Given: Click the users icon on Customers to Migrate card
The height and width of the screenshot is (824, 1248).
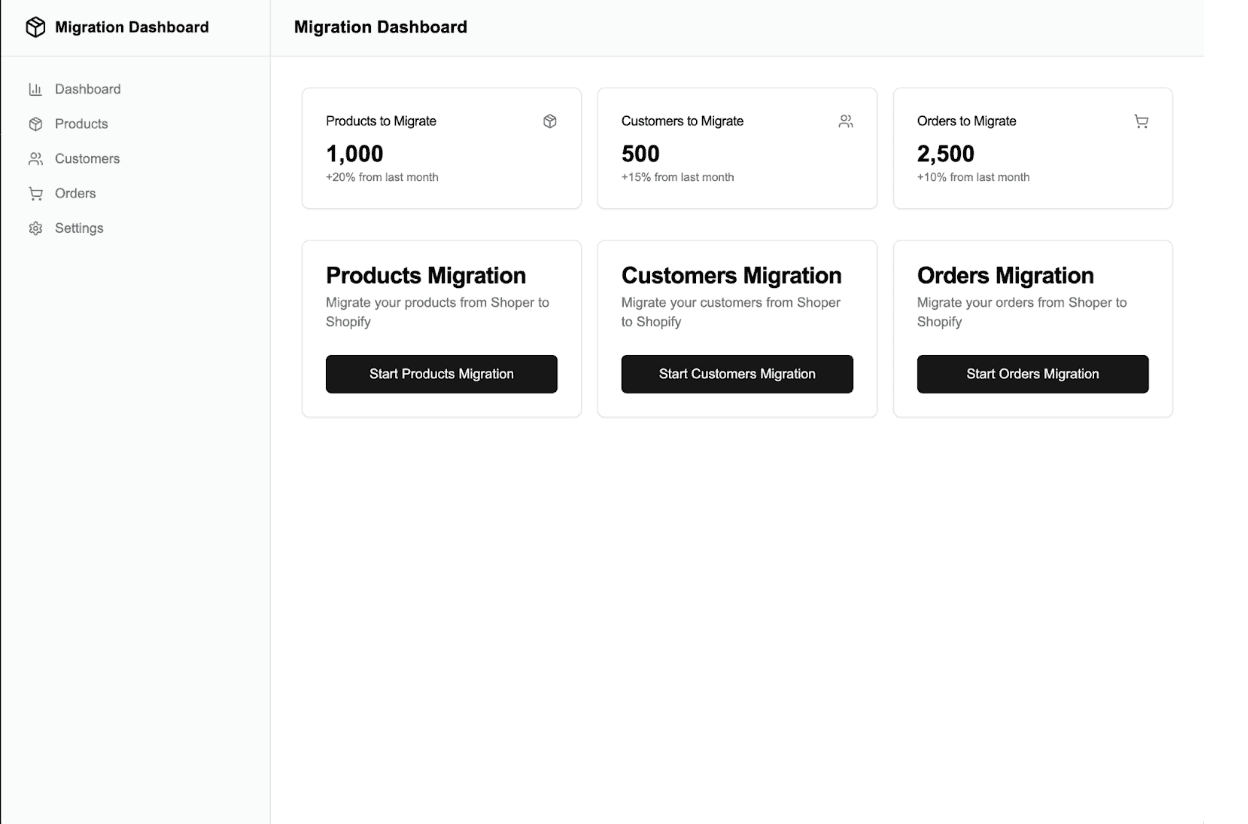Looking at the screenshot, I should click(845, 122).
